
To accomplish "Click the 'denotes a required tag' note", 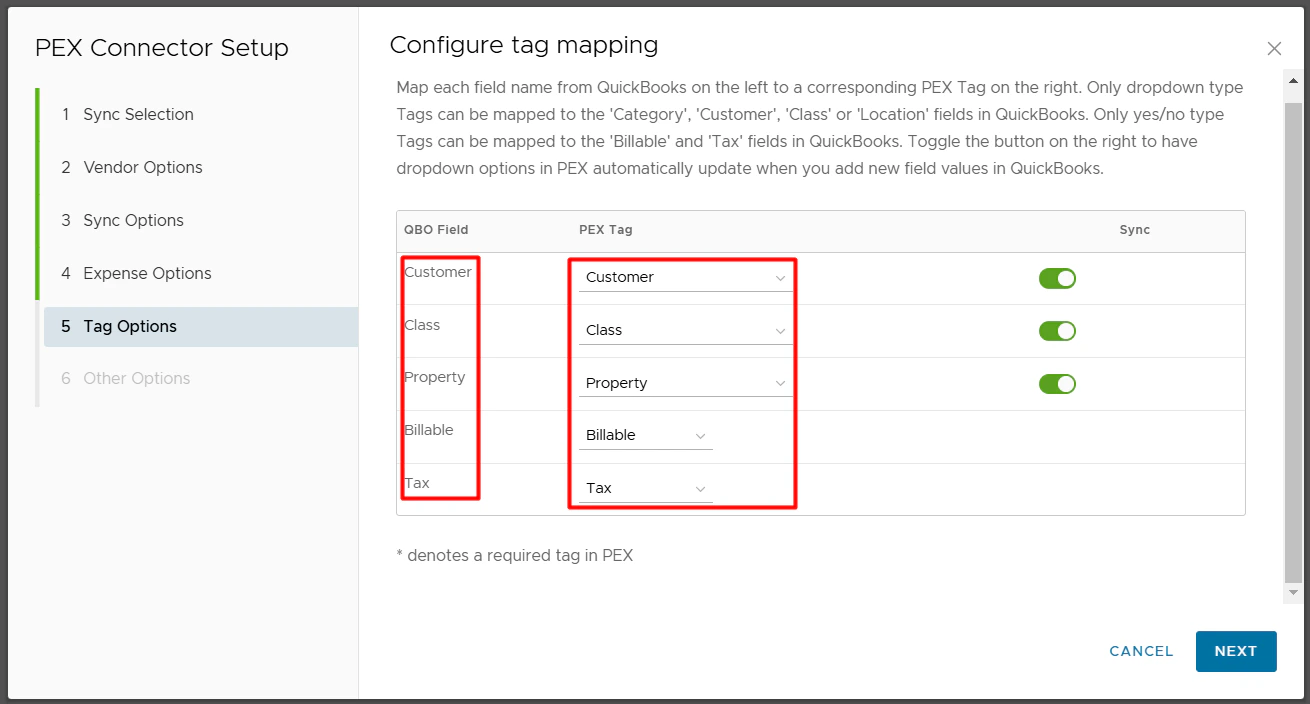I will click(x=515, y=555).
